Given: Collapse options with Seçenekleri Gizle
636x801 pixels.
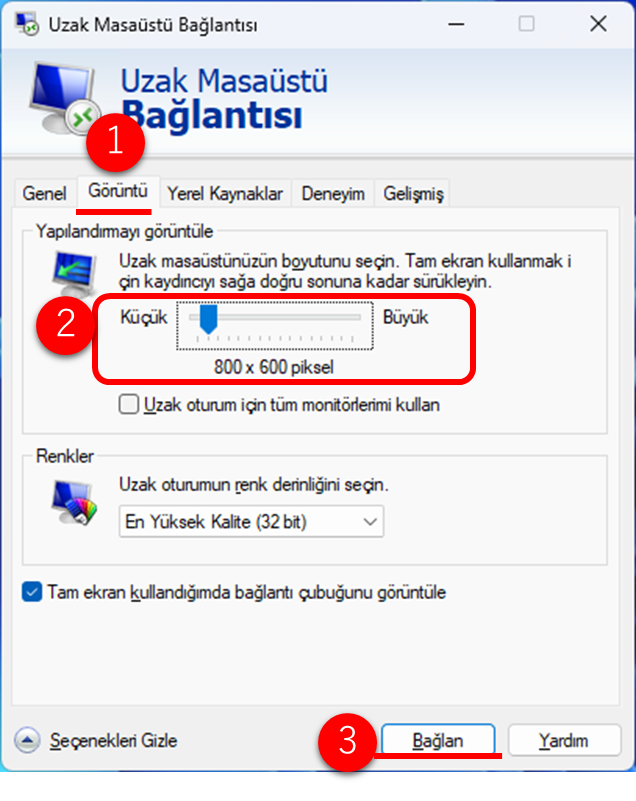Looking at the screenshot, I should tap(113, 740).
